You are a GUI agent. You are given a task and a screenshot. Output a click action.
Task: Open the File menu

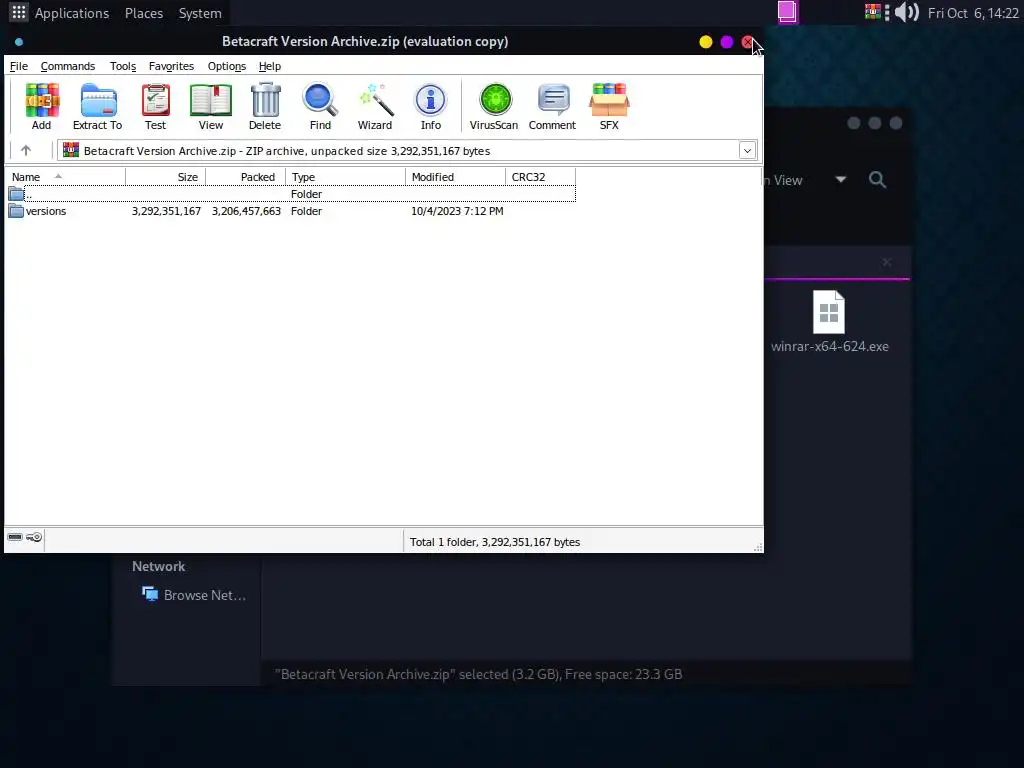[x=18, y=66]
